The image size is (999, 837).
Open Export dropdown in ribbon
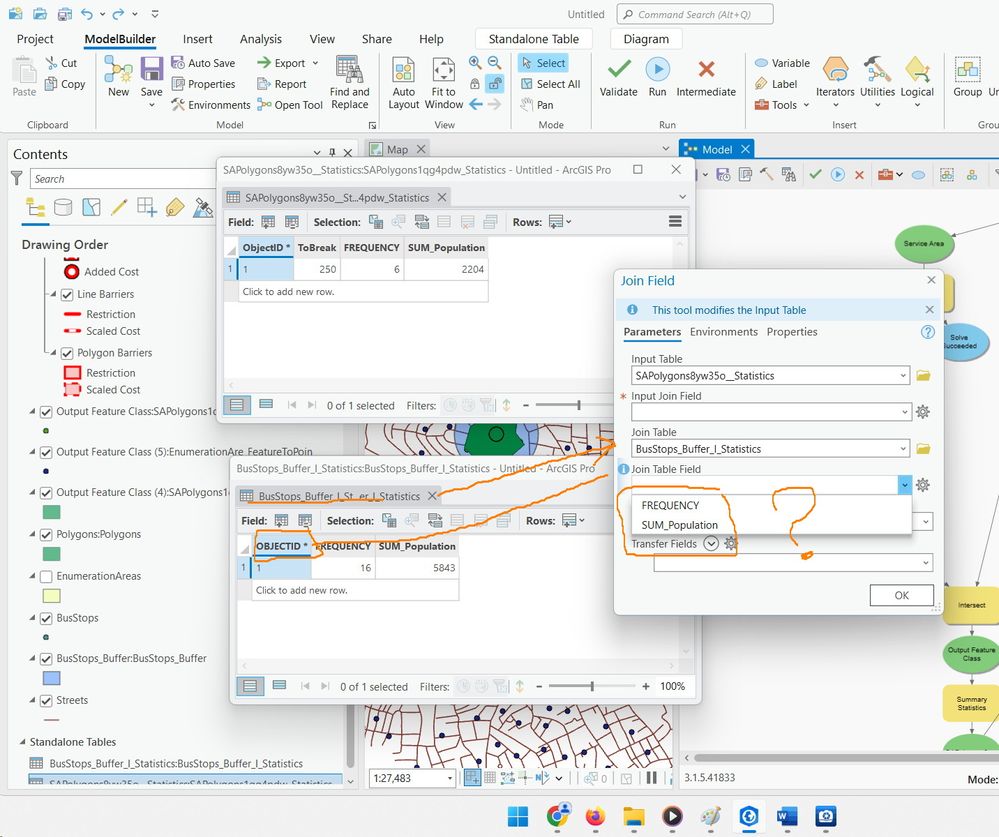[x=315, y=63]
